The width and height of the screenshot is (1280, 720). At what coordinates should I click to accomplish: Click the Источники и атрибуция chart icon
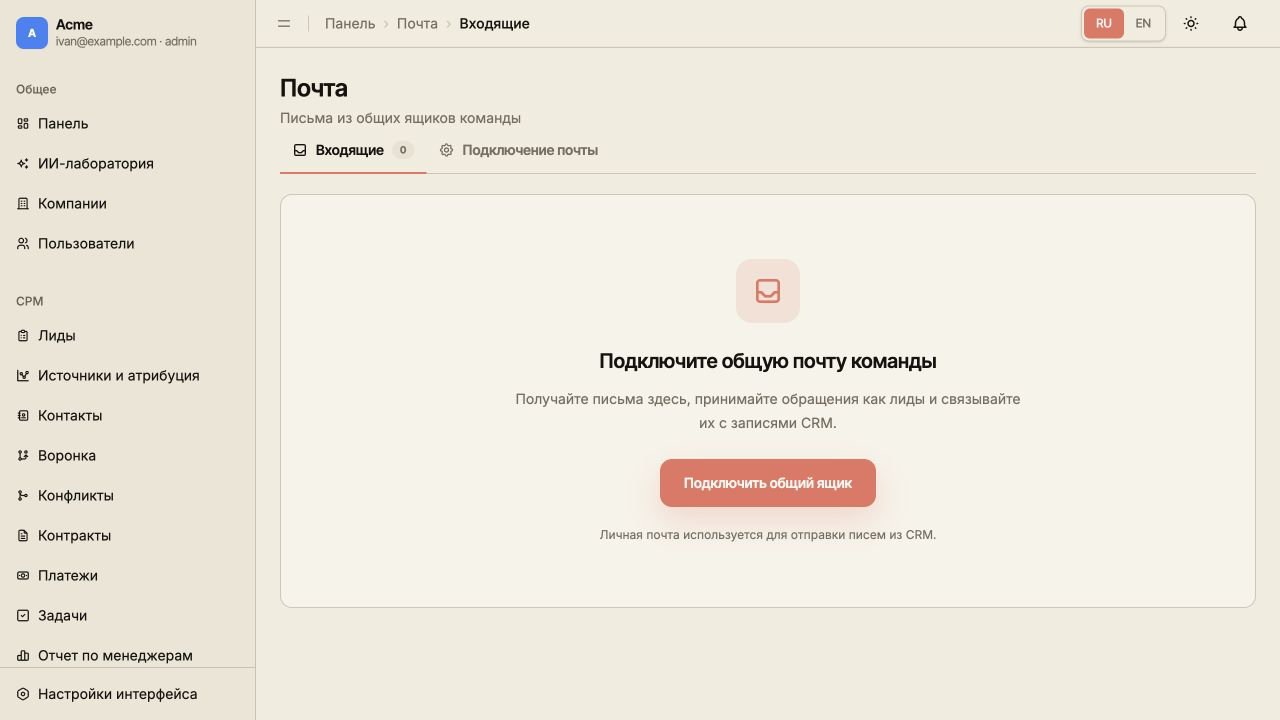point(23,376)
